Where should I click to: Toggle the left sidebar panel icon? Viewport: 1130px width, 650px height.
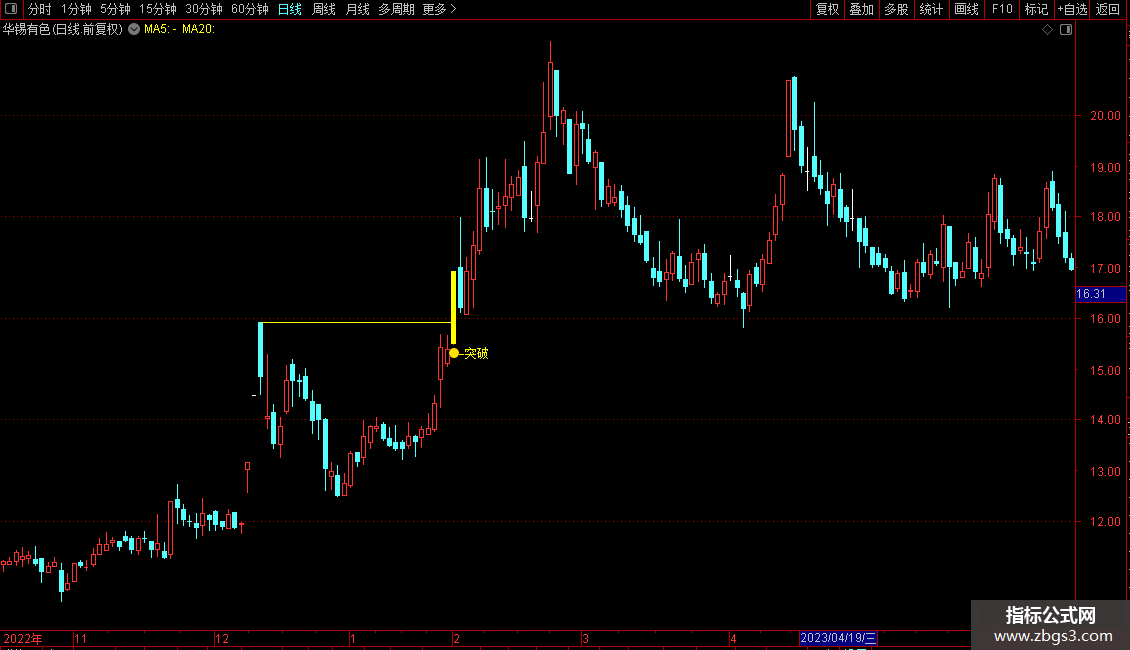coord(11,9)
